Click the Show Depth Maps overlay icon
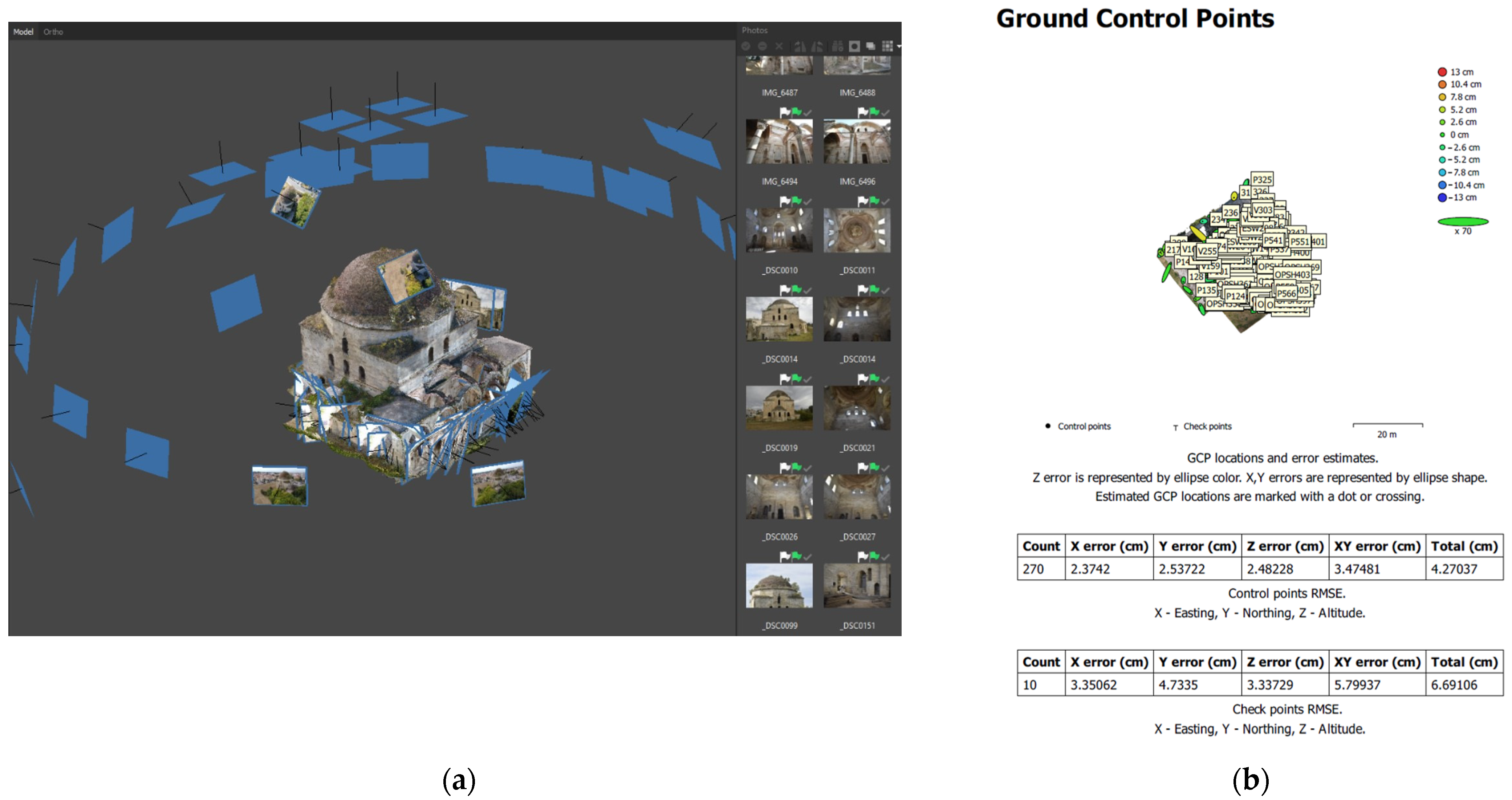 click(871, 46)
